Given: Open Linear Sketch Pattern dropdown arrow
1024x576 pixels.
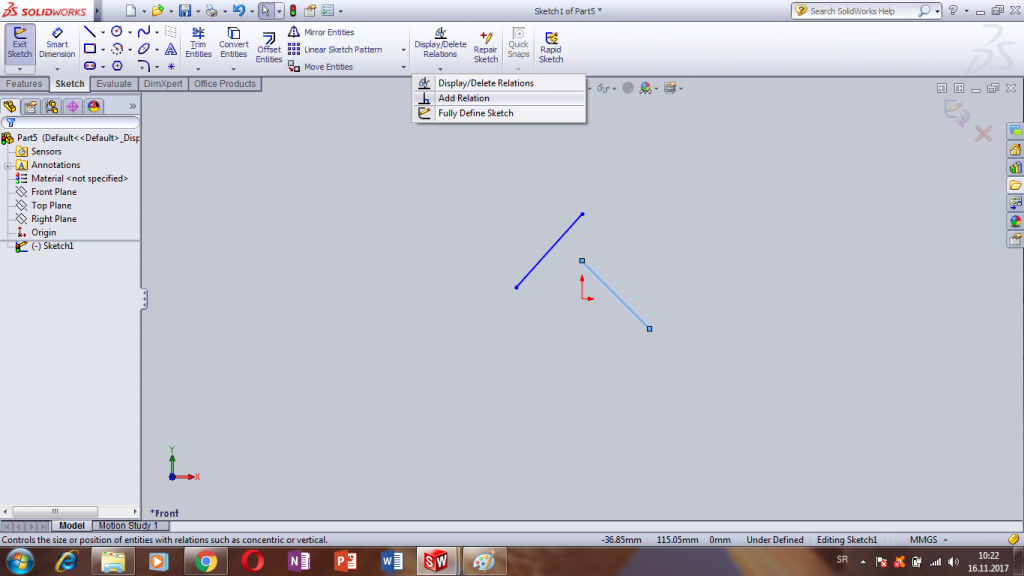Looking at the screenshot, I should 403,50.
